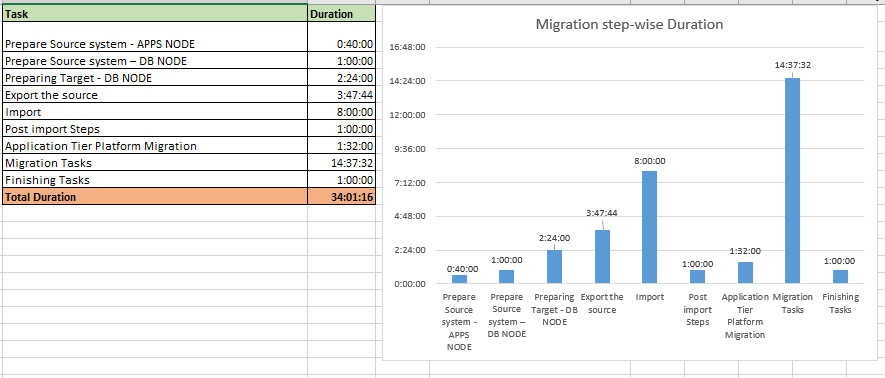Select the Post import Steps chart bar
Screen dimensions: 885x378
point(698,276)
